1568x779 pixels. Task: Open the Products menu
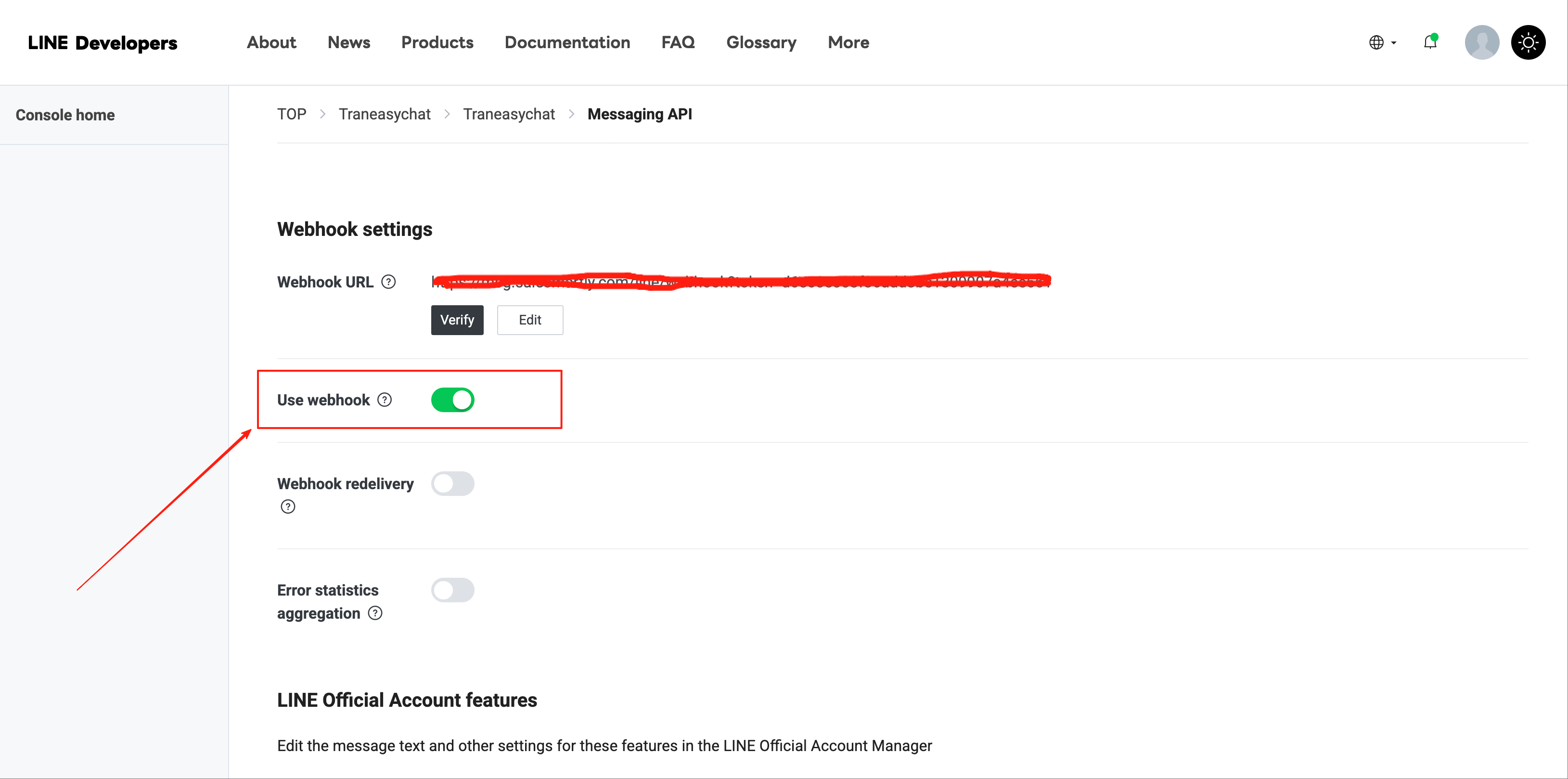[x=437, y=43]
